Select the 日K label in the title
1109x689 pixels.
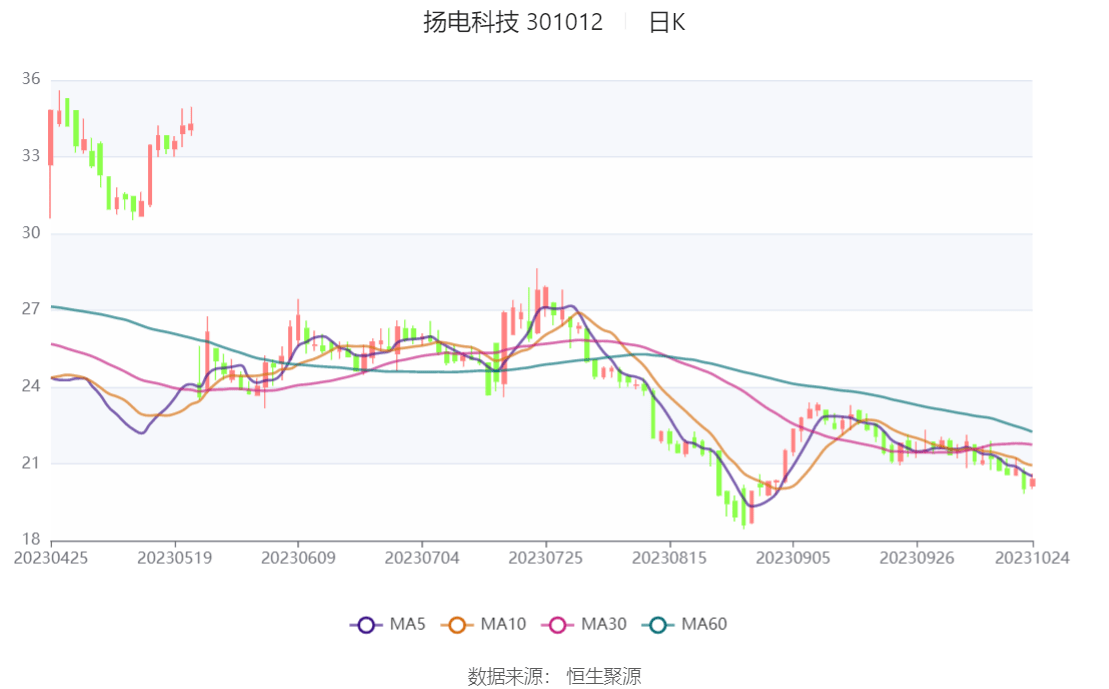(x=667, y=23)
